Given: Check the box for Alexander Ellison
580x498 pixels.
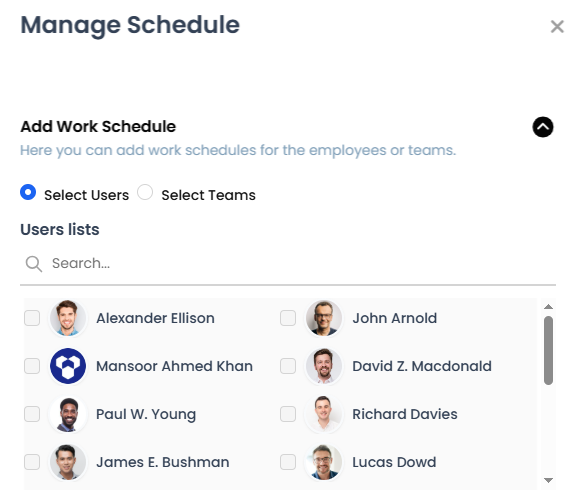Looking at the screenshot, I should pos(32,318).
